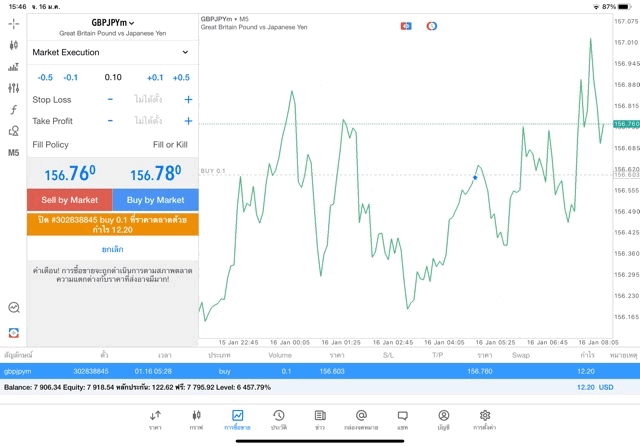Tap the 12.20 USD total profit
This screenshot has width=640, height=447.
click(x=595, y=387)
